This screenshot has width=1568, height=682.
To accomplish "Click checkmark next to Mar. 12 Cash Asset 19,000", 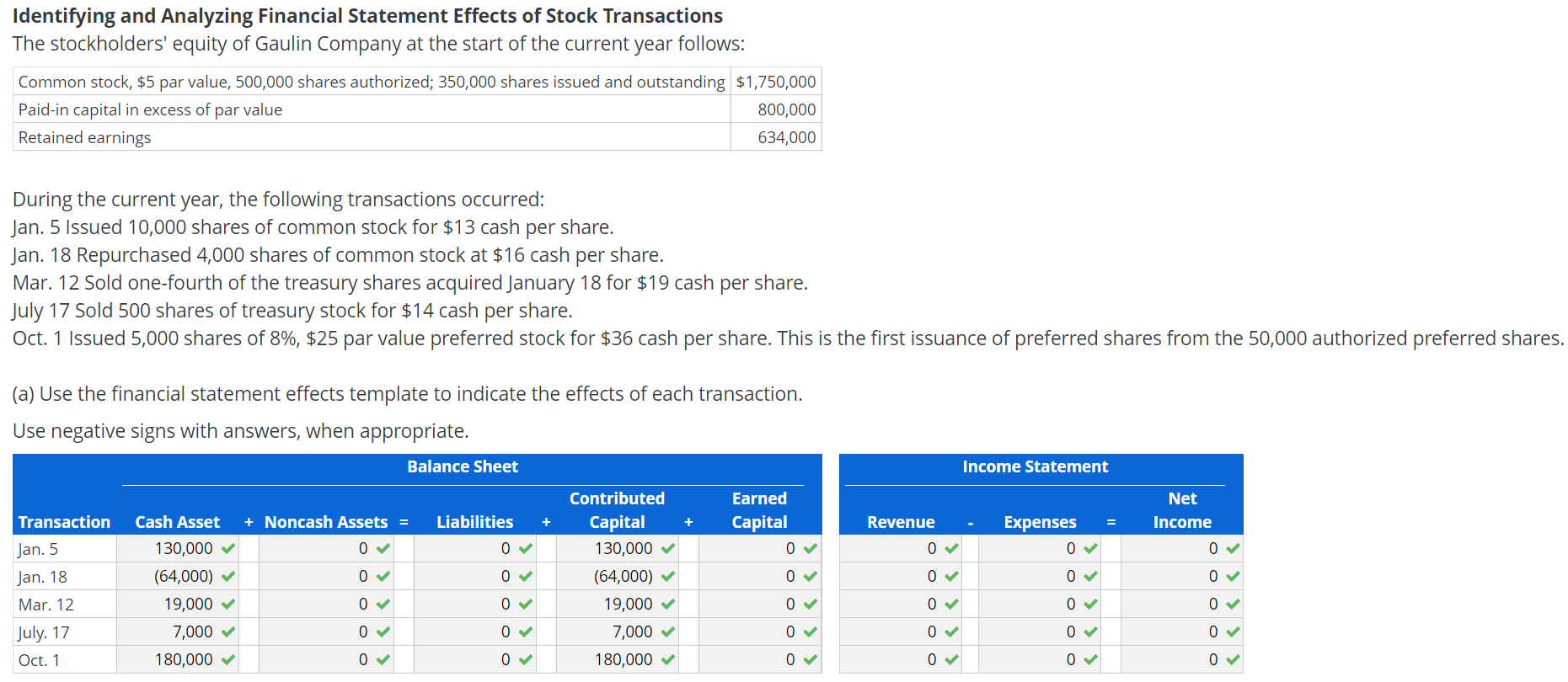I will point(228,605).
